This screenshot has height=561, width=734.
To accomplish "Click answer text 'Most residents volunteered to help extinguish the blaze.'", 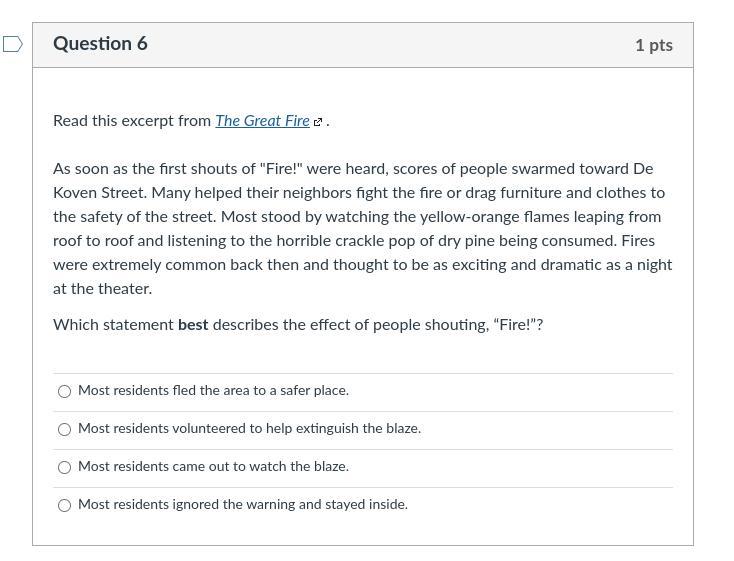I will pyautogui.click(x=249, y=429).
